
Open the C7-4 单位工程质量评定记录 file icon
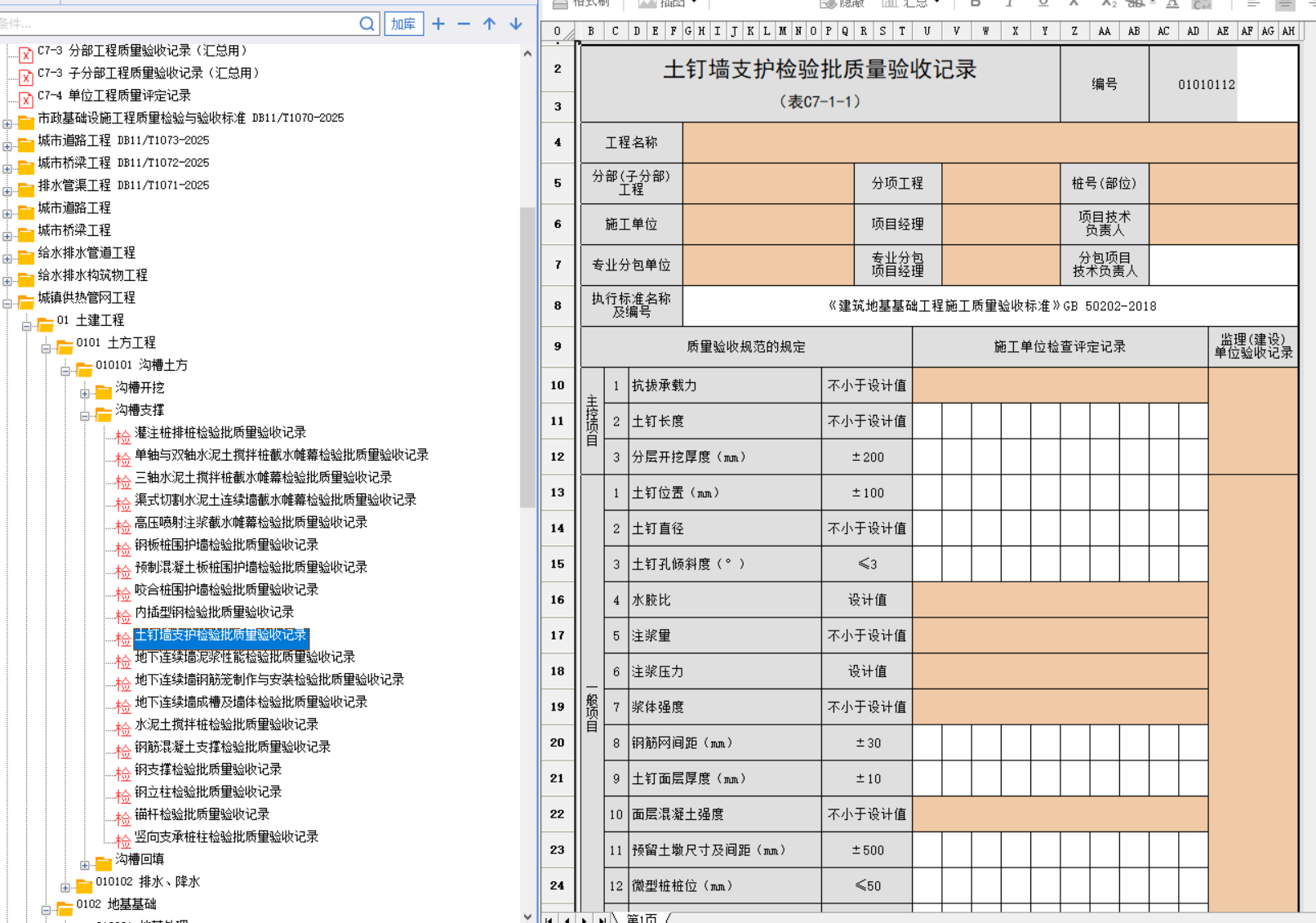point(25,98)
